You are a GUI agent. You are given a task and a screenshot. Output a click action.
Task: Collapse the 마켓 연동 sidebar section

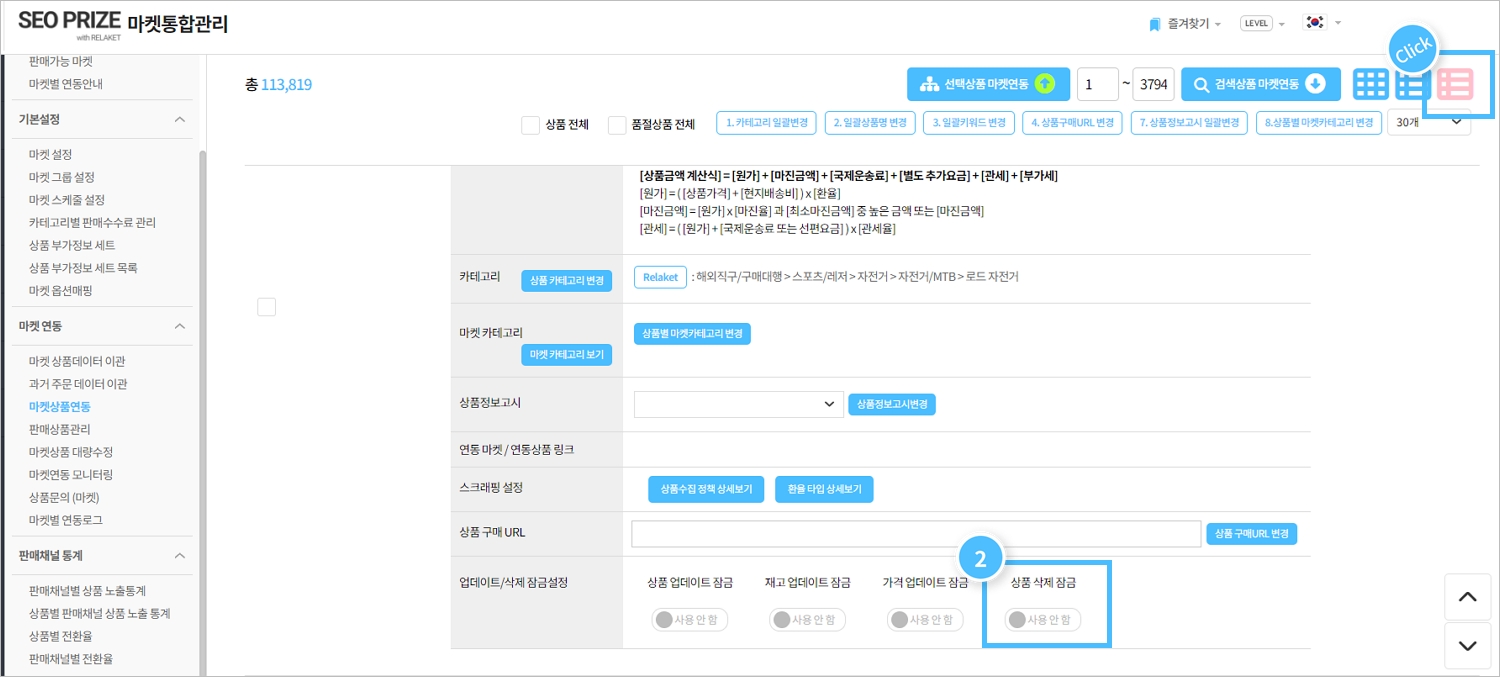pos(180,326)
